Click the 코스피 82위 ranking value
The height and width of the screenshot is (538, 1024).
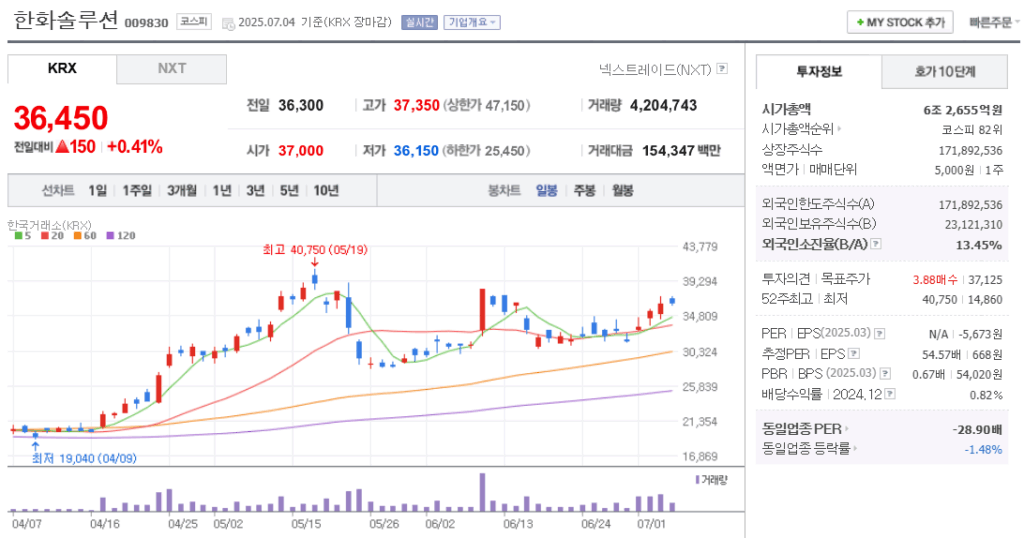(972, 130)
